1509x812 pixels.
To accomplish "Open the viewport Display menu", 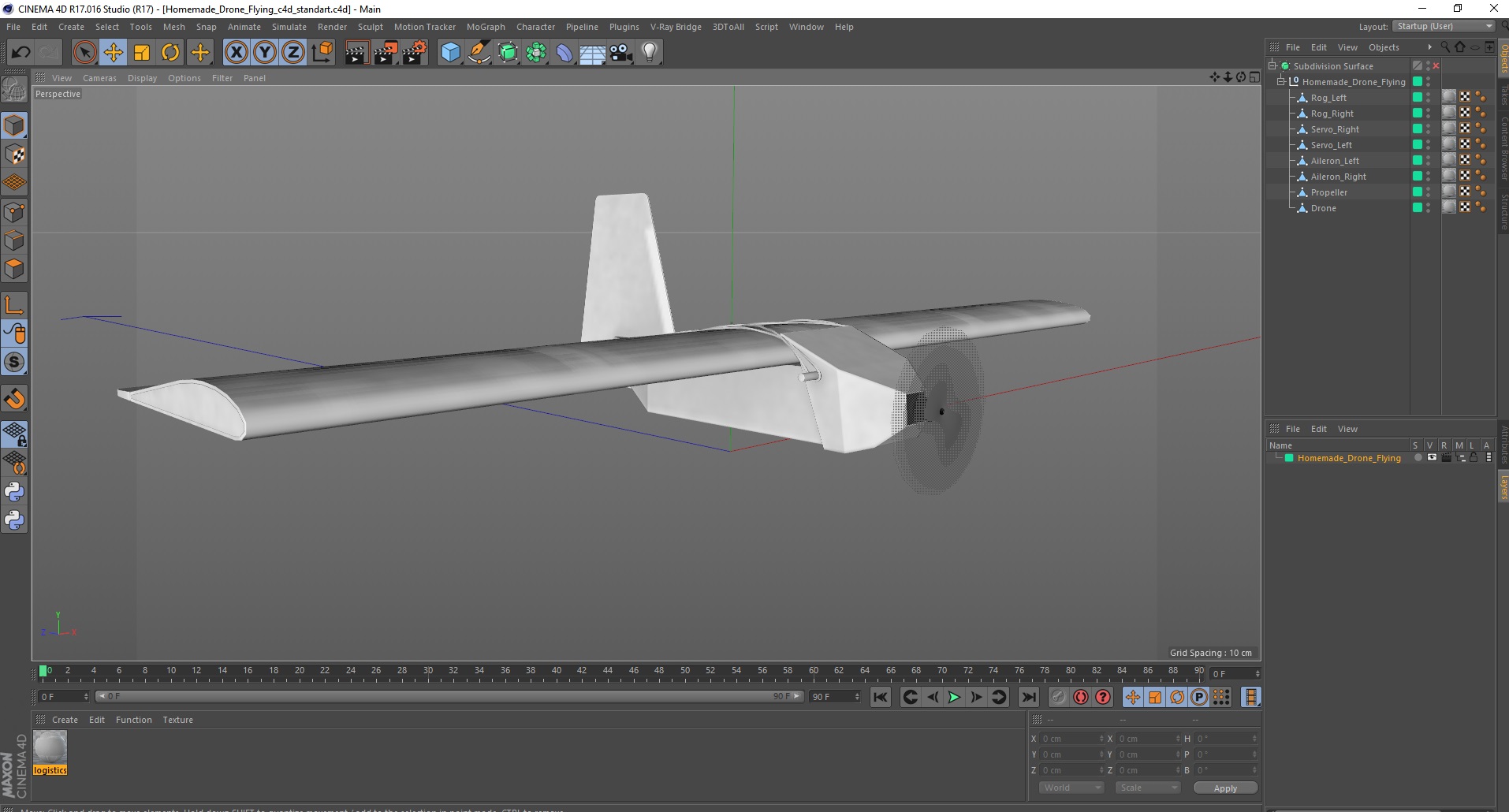I will tap(142, 78).
